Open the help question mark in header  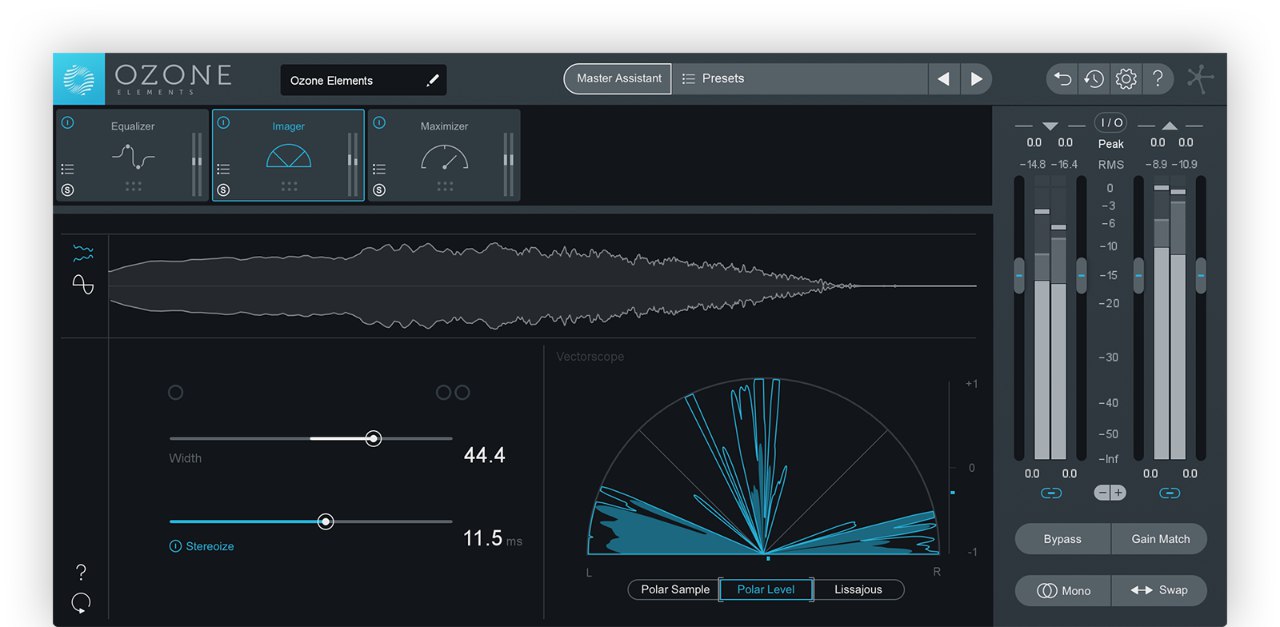[x=1157, y=79]
